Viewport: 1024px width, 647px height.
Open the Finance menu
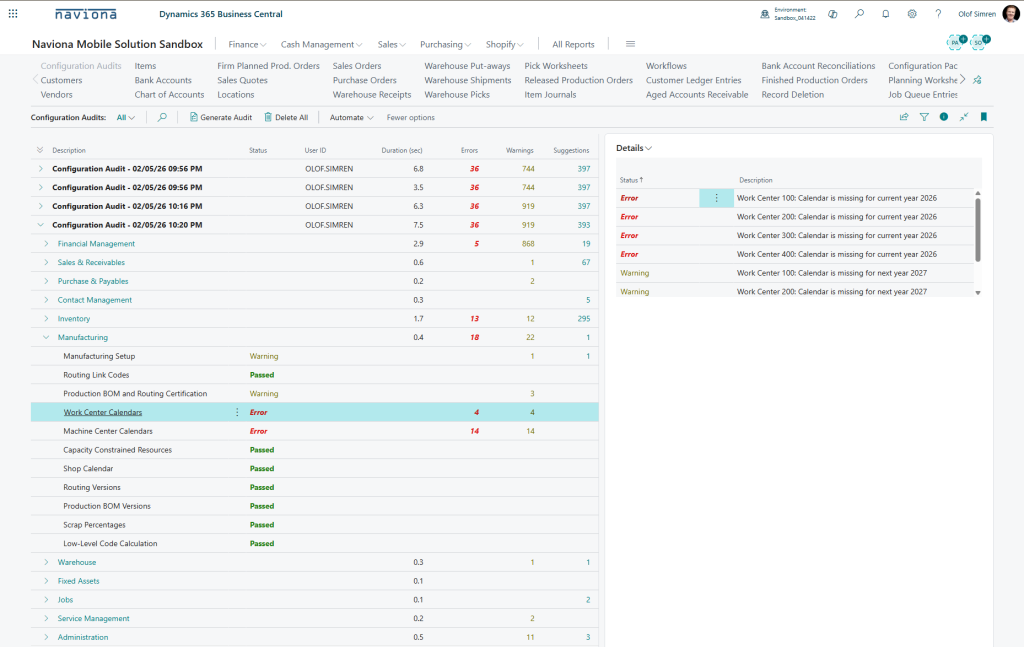tap(247, 44)
